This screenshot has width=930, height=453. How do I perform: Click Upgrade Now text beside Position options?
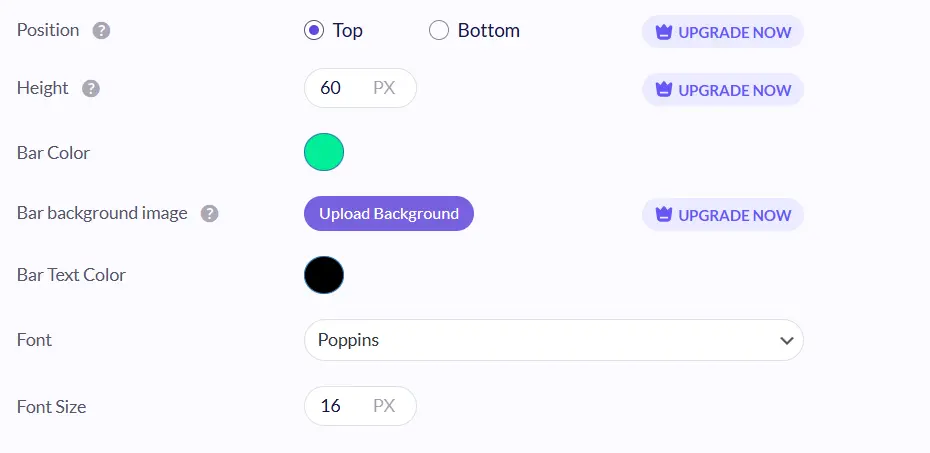coord(735,32)
